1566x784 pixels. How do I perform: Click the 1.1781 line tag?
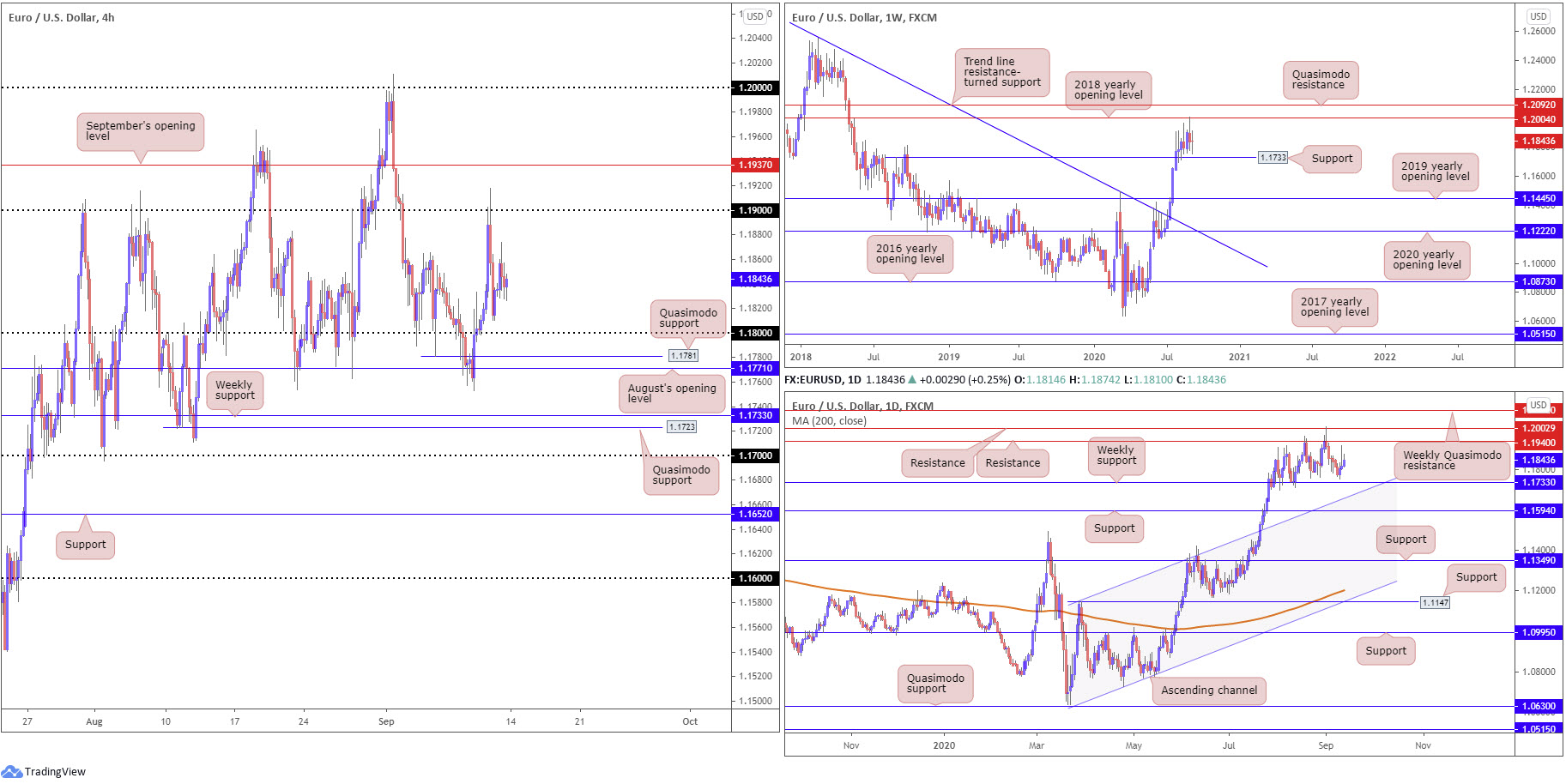coord(684,355)
